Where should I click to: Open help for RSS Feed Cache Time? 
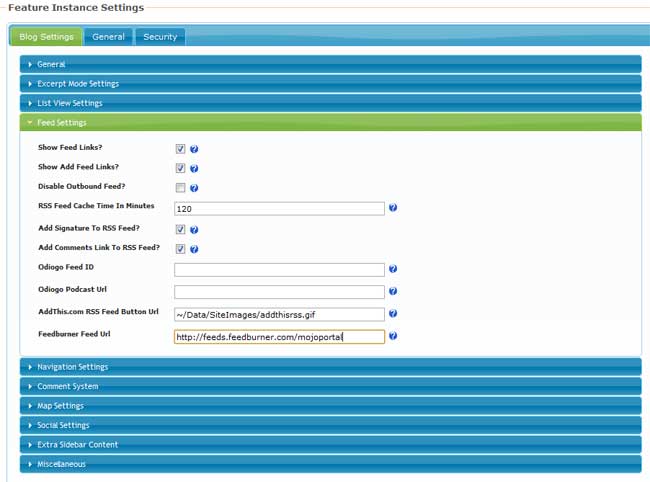coord(393,208)
